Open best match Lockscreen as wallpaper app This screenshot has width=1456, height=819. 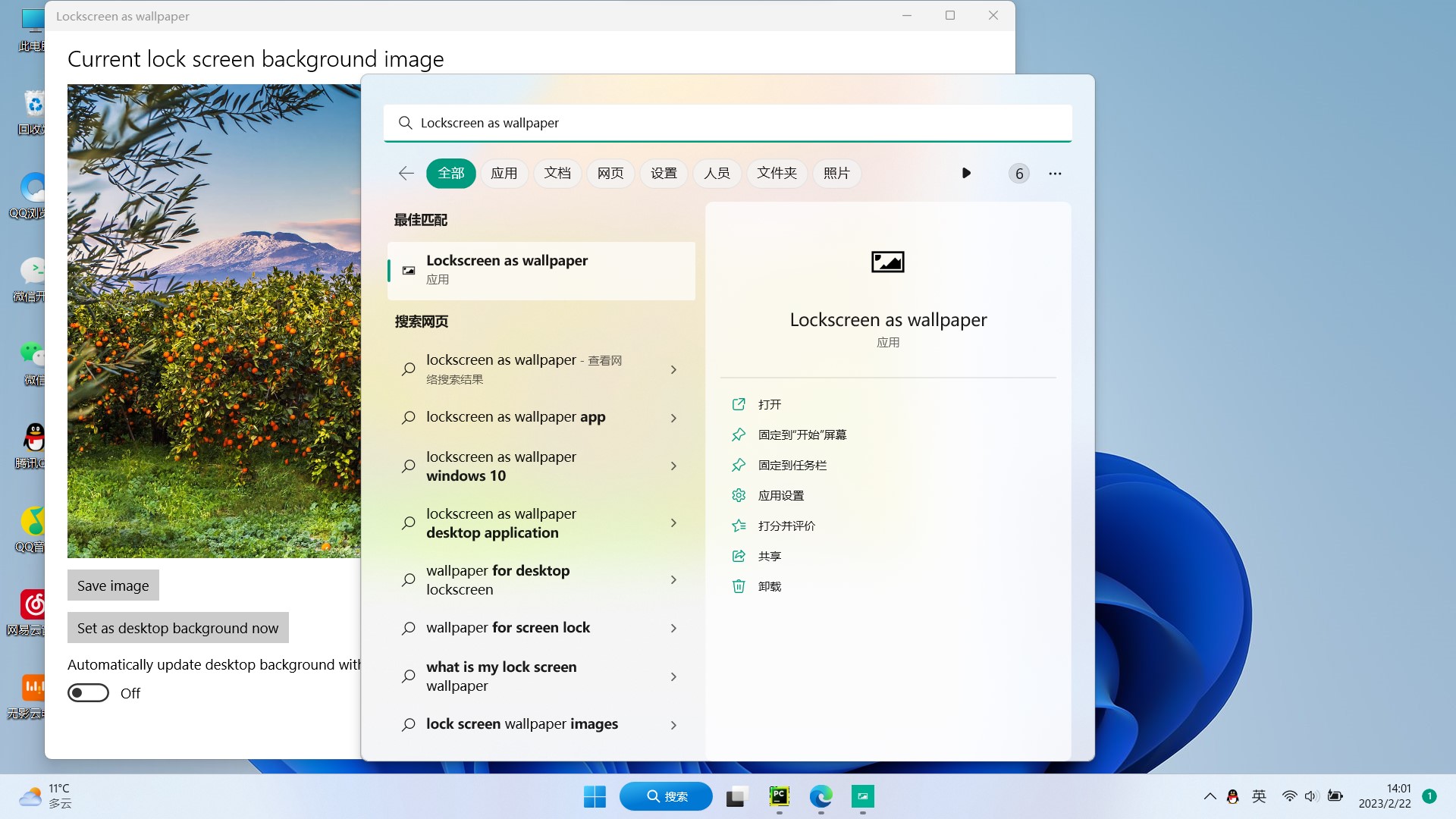pos(541,270)
